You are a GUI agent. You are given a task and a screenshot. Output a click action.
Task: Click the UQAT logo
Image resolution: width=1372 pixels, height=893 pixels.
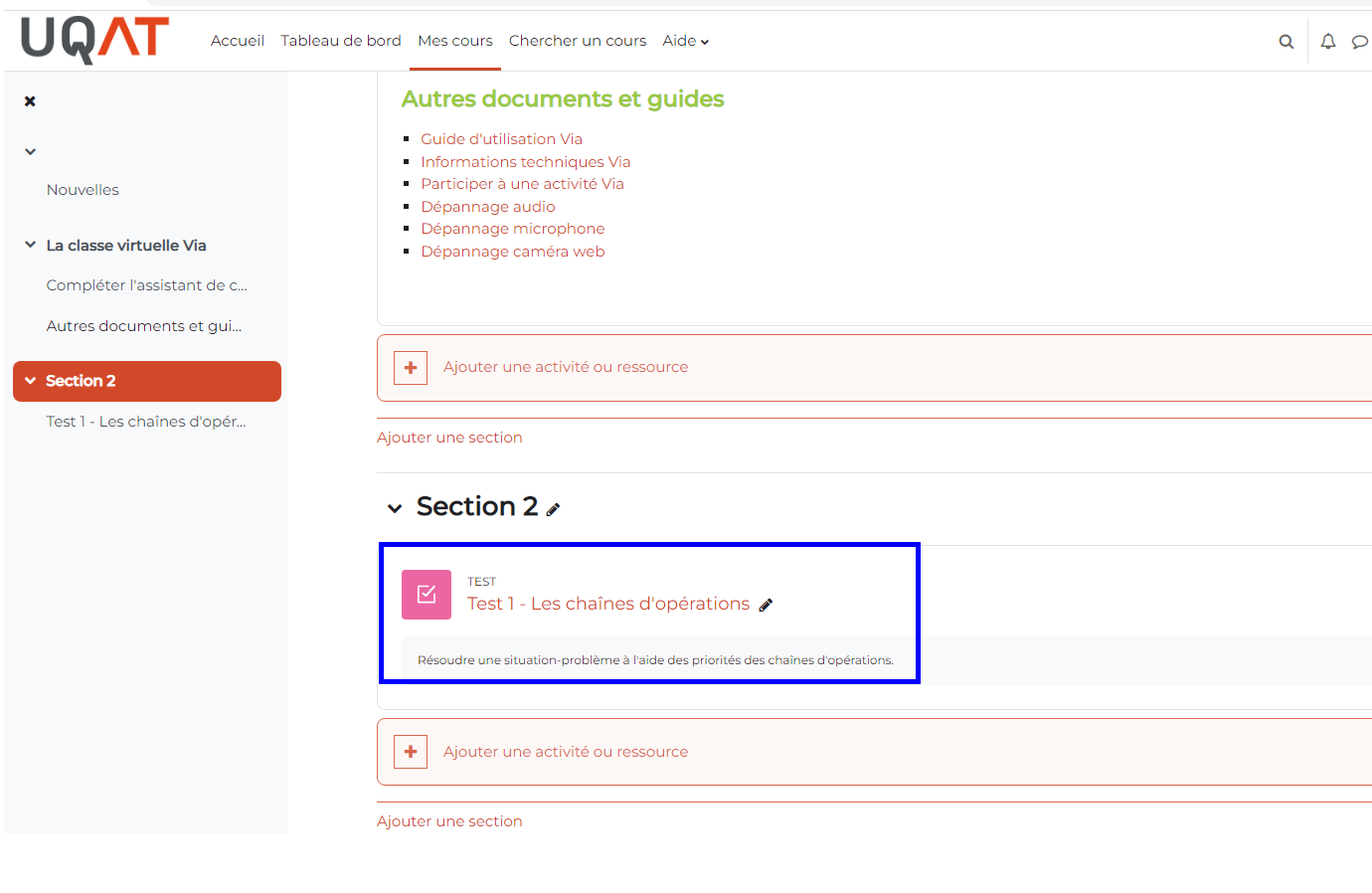[94, 41]
